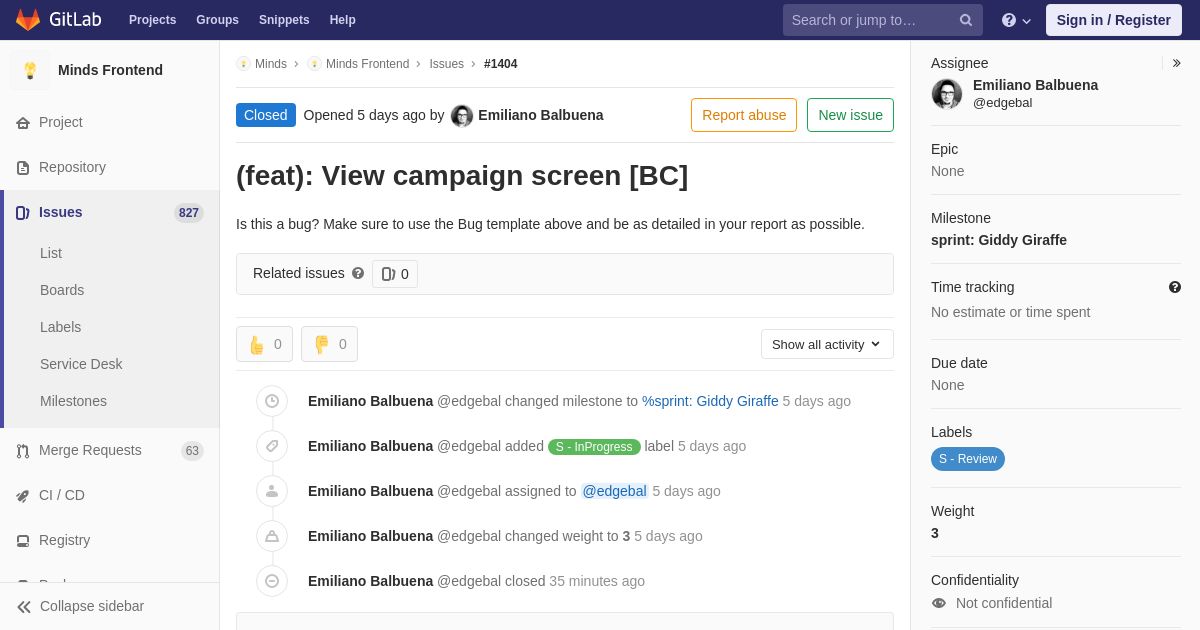
Task: Click breadcrumb issue number #1404
Action: (501, 64)
